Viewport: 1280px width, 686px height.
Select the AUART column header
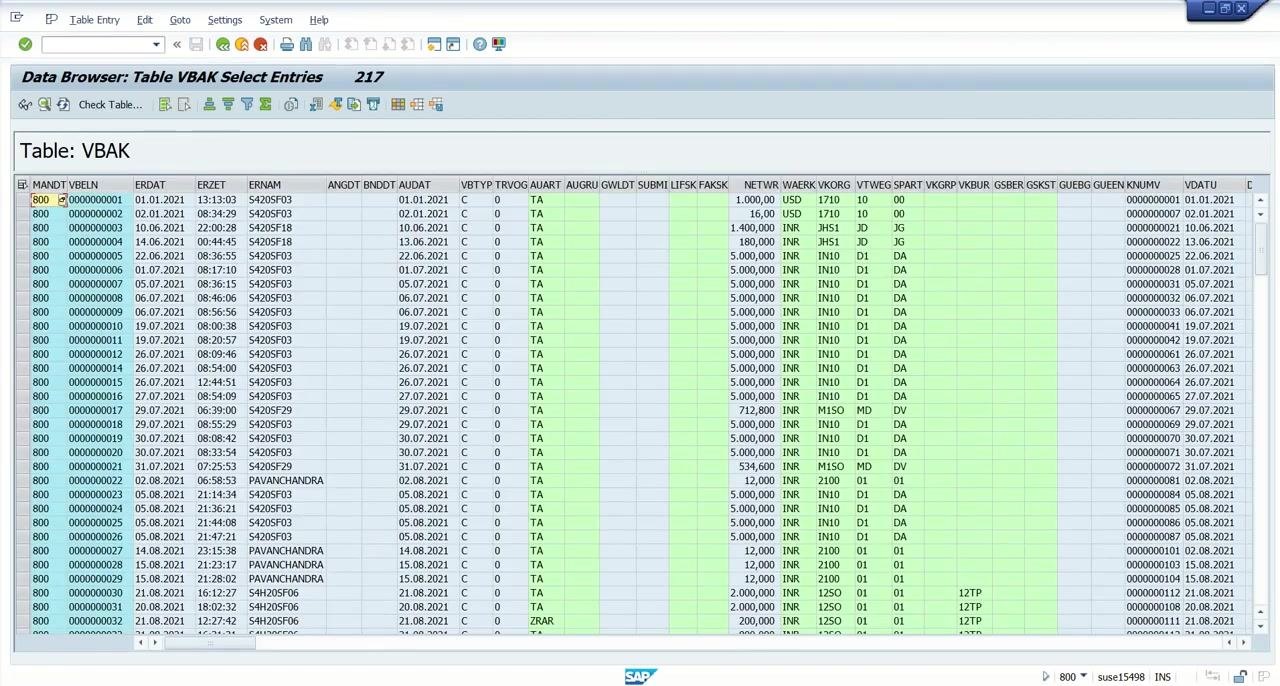(x=546, y=185)
